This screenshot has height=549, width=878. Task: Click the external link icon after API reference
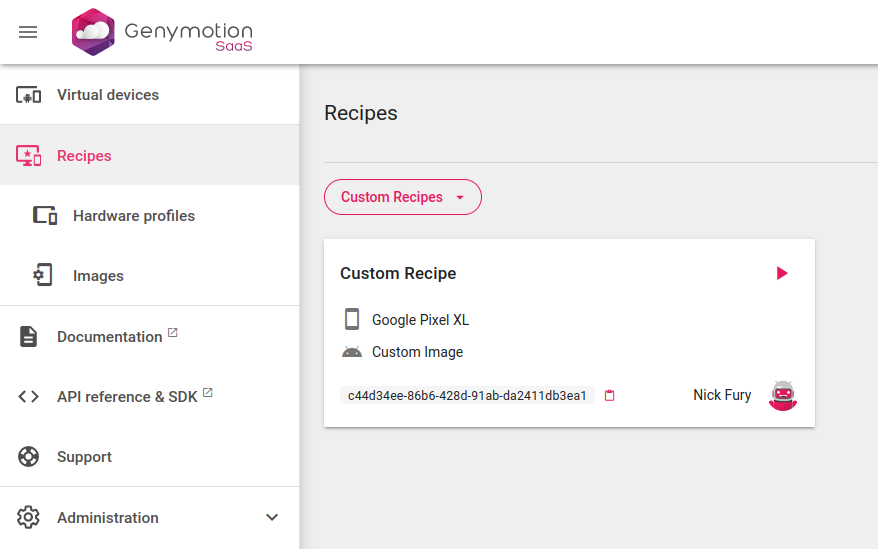point(208,392)
